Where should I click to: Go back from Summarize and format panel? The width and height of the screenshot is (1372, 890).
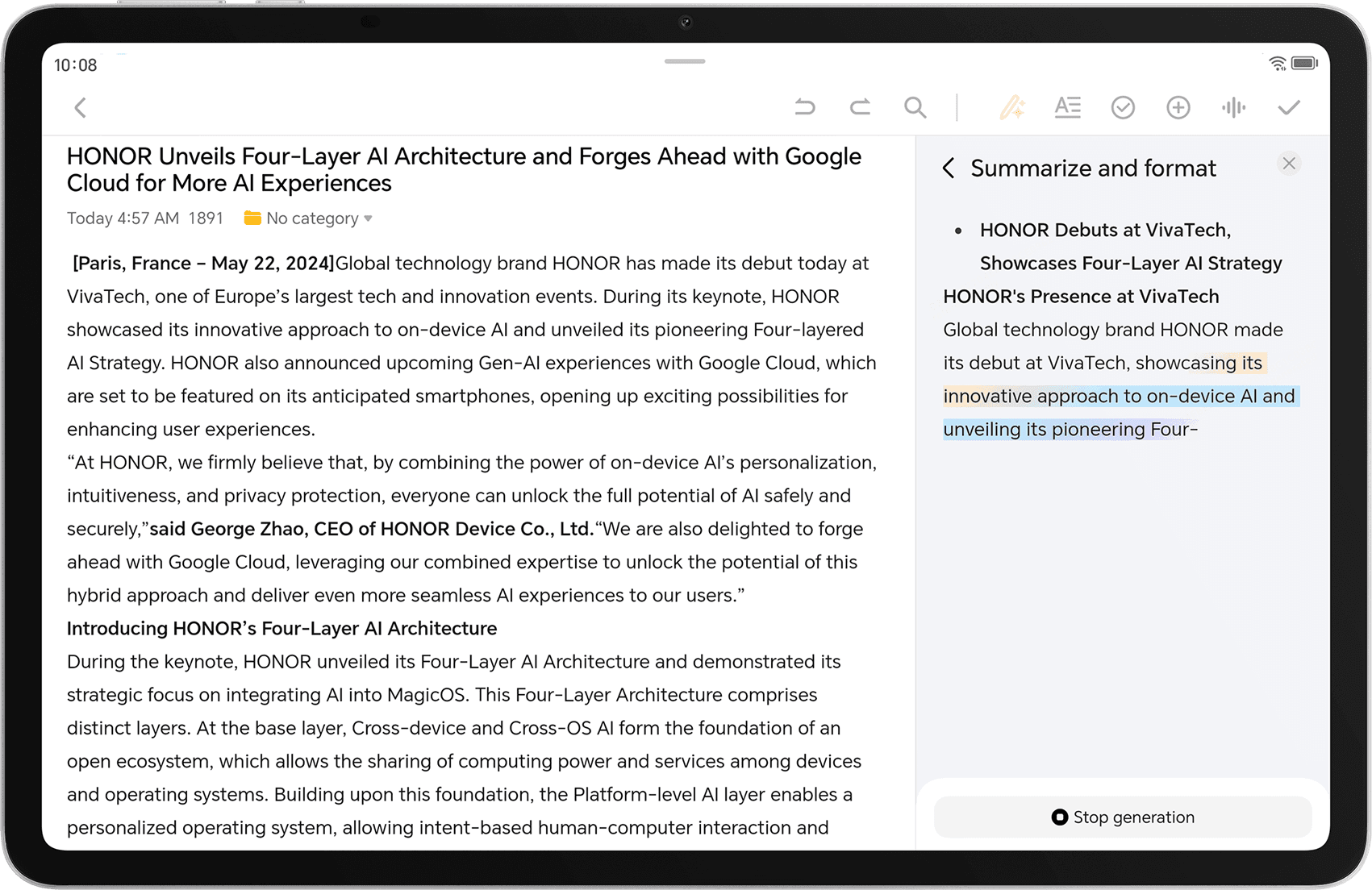(x=949, y=168)
